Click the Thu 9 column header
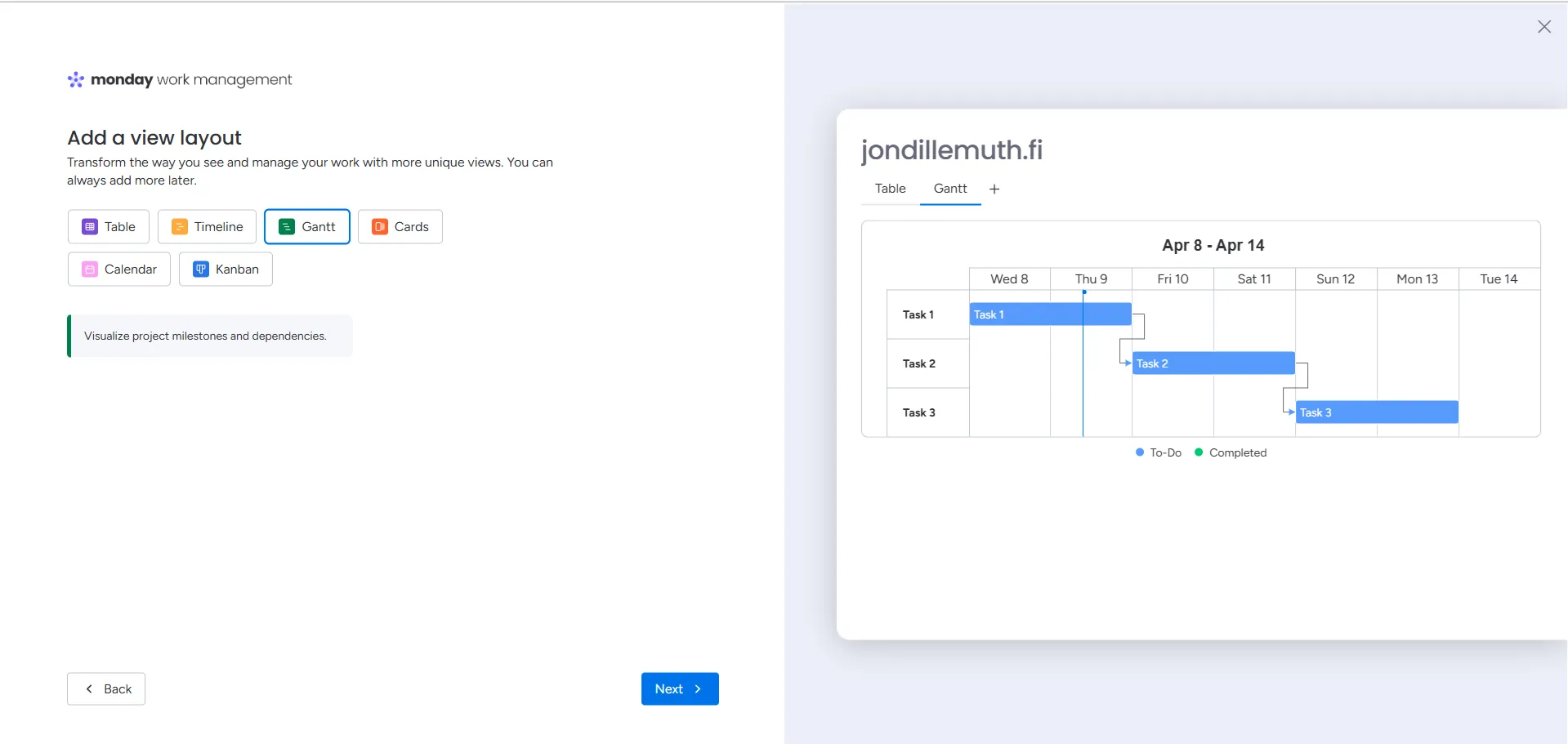1568x744 pixels. coord(1092,279)
